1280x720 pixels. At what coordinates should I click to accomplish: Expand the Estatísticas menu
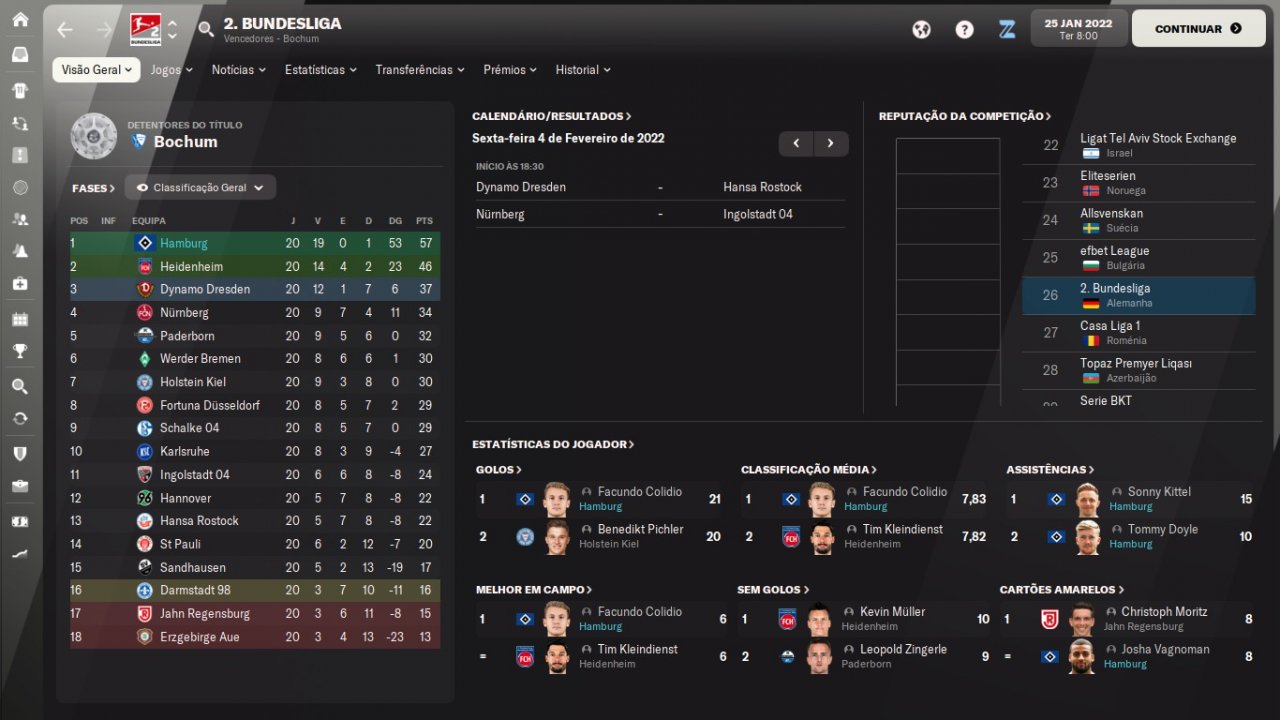(320, 70)
